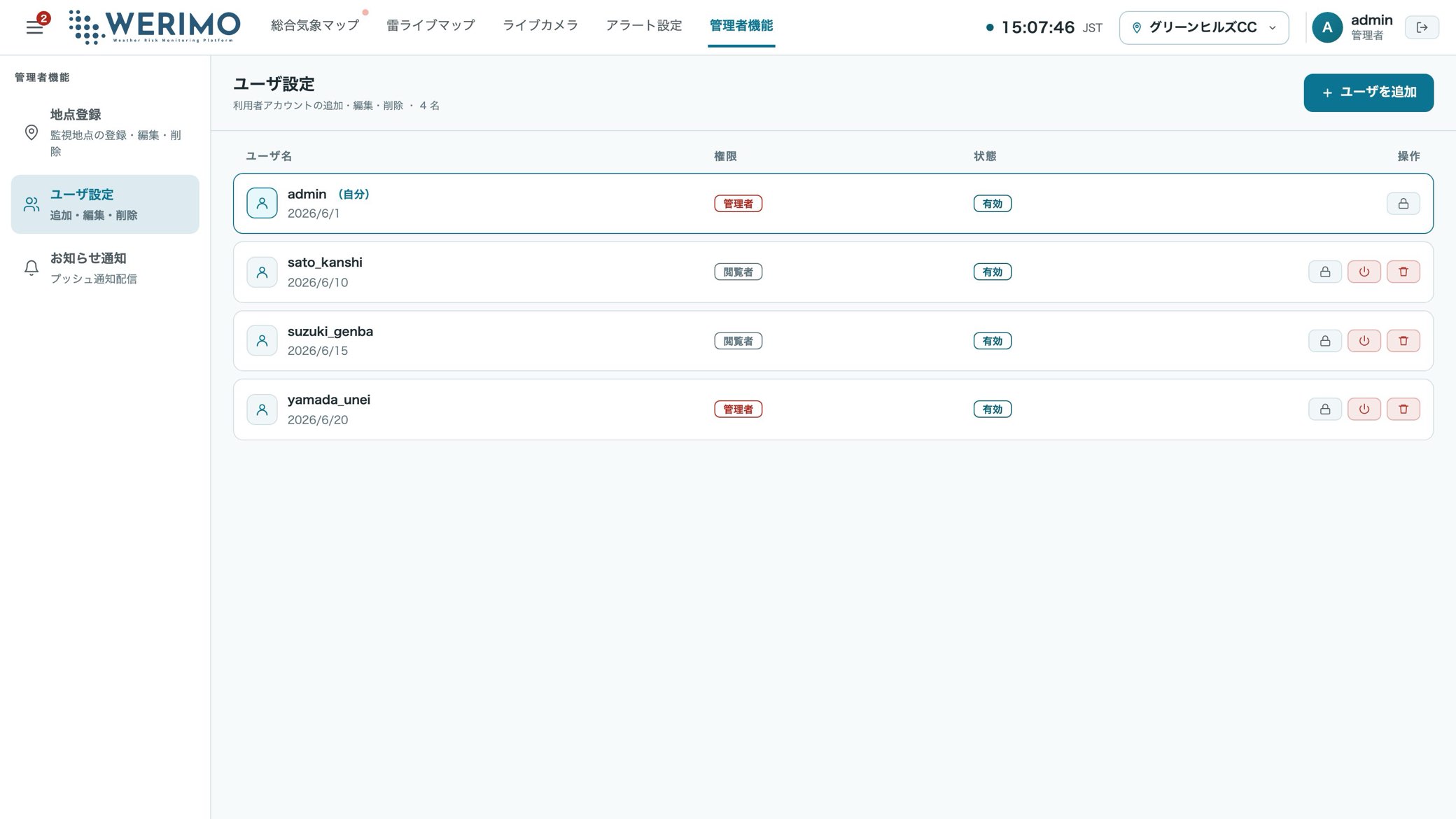Click the user avatar icon for suzuki_genba

pyautogui.click(x=262, y=341)
